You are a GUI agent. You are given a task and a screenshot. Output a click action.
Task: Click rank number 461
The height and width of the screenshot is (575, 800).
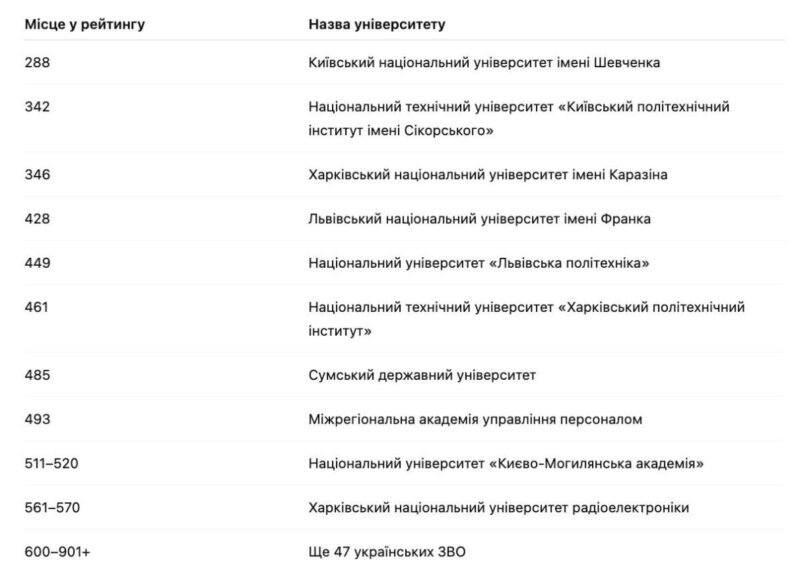coord(36,308)
